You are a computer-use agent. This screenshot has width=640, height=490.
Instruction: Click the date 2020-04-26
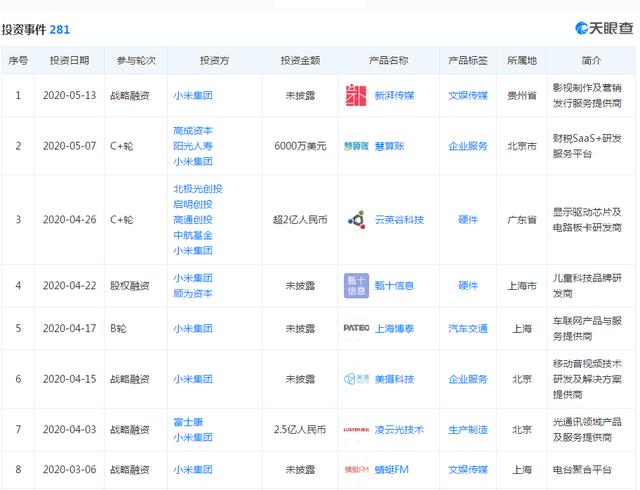pos(69,220)
